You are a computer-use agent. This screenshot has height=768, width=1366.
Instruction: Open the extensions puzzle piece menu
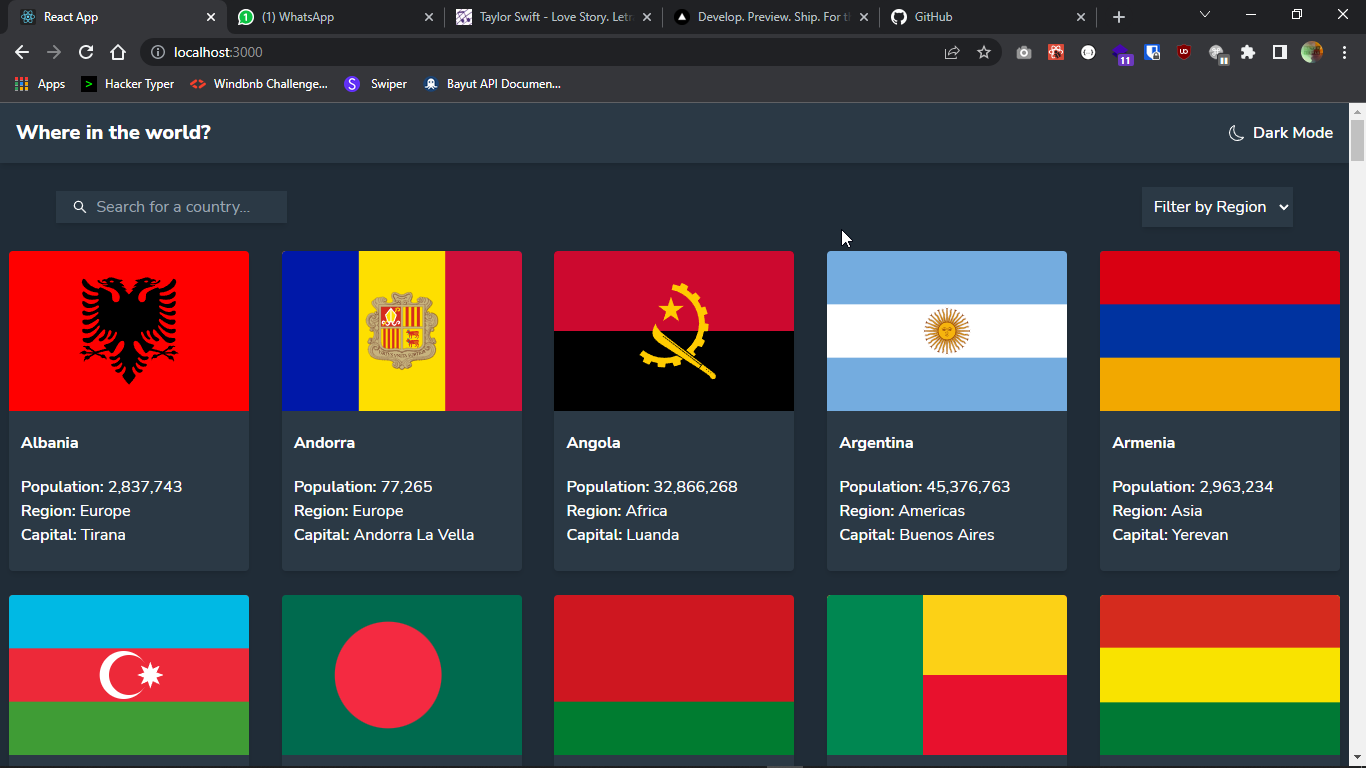[x=1248, y=52]
